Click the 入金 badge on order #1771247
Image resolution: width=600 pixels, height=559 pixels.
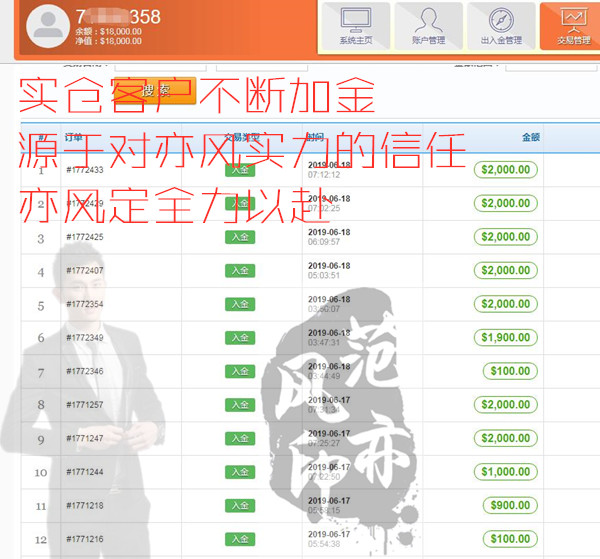[x=240, y=438]
